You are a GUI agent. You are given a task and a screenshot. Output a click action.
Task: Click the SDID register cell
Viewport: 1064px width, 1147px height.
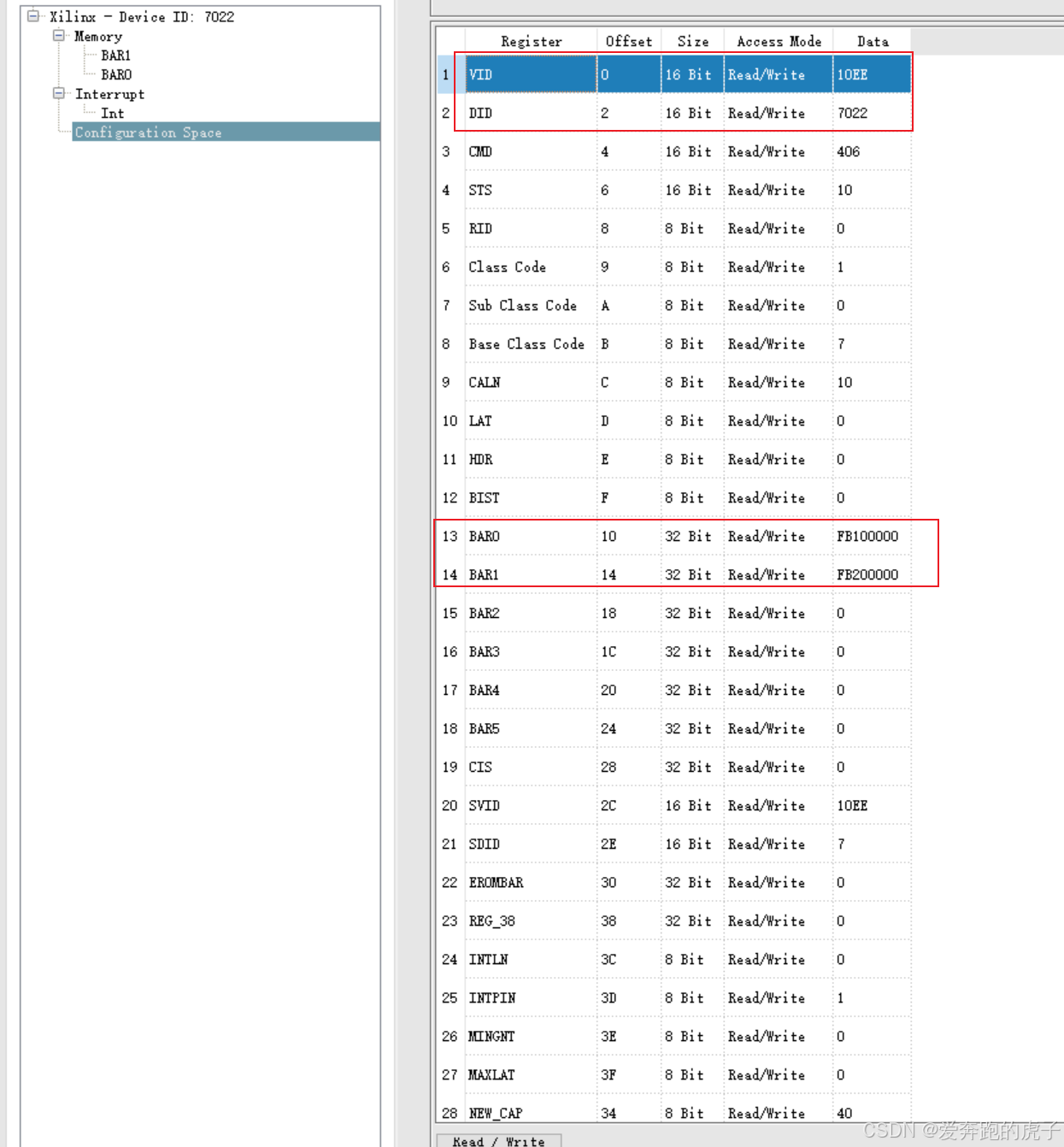tap(531, 844)
